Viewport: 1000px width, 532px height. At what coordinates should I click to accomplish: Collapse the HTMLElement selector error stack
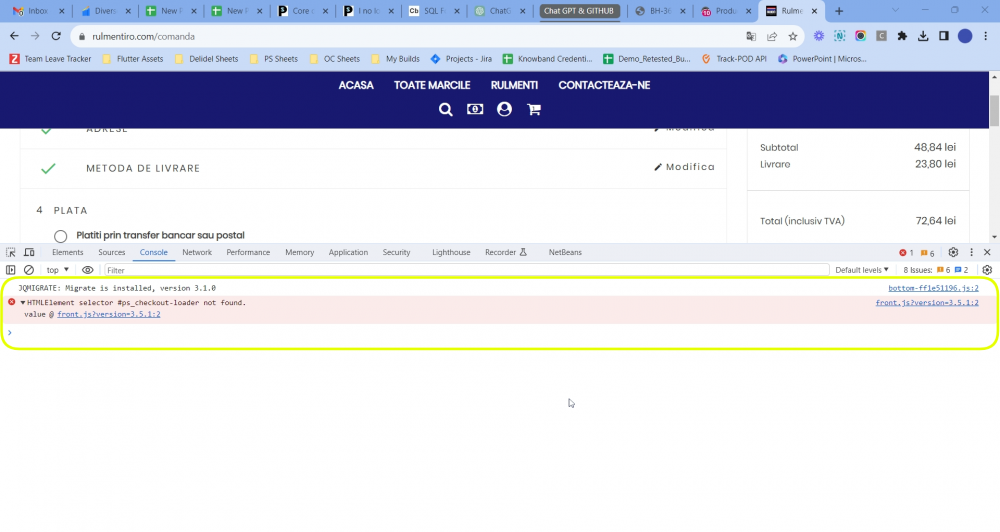coord(23,303)
